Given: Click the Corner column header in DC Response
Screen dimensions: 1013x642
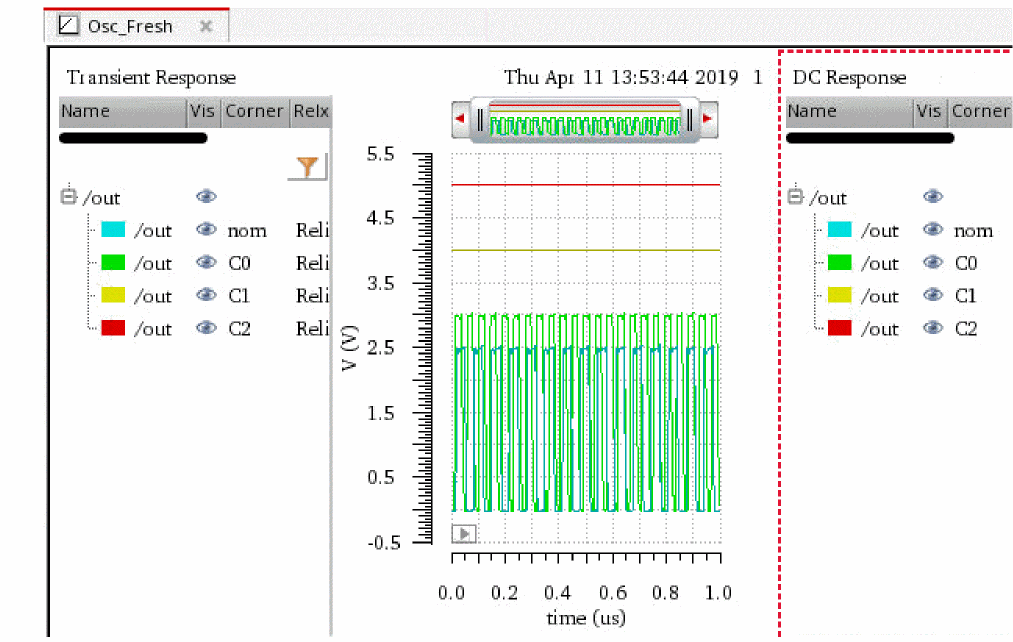Looking at the screenshot, I should tap(980, 111).
